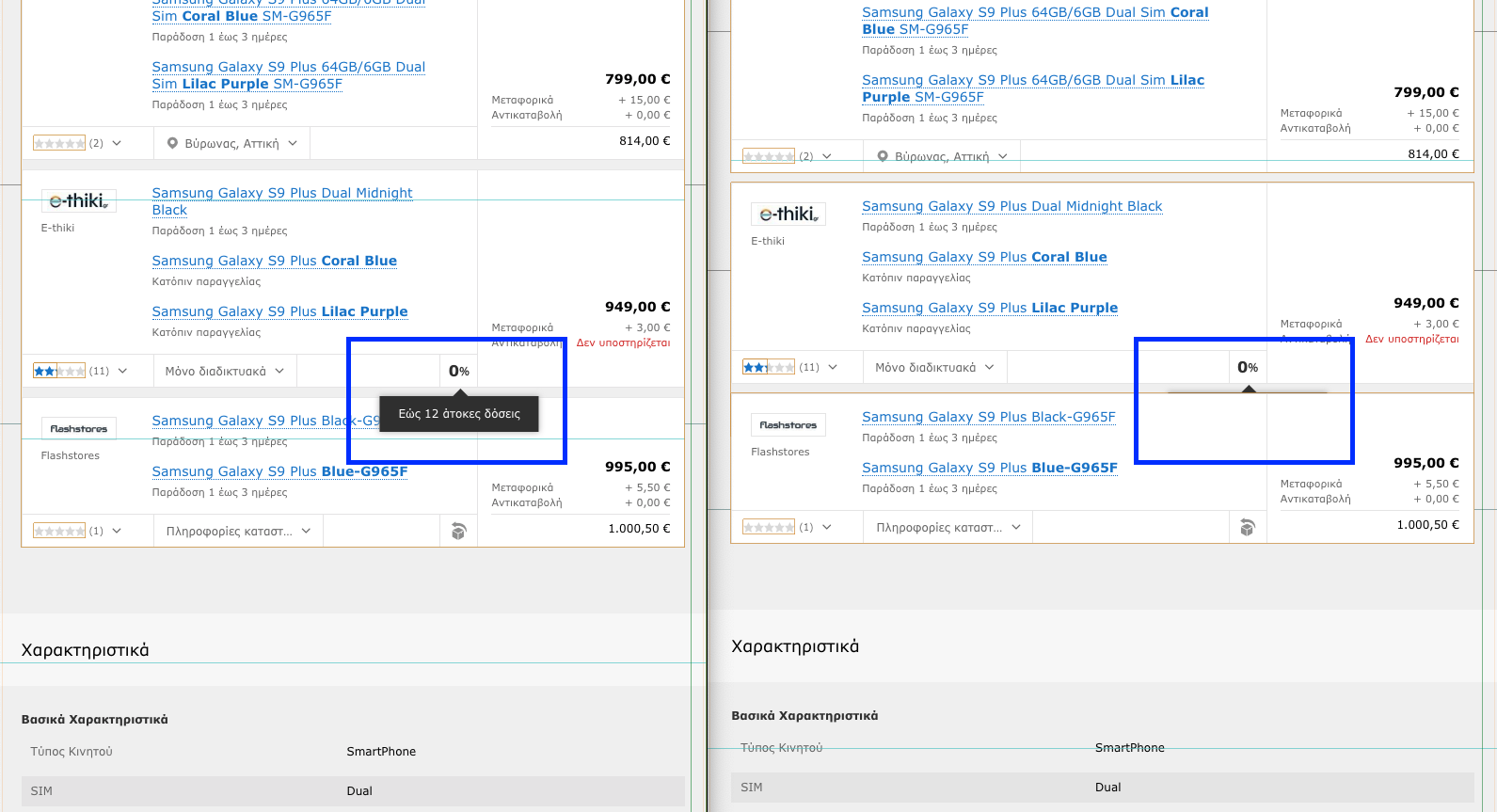Click the 995,00 € price in right pane
The width and height of the screenshot is (1497, 812).
(x=1426, y=463)
